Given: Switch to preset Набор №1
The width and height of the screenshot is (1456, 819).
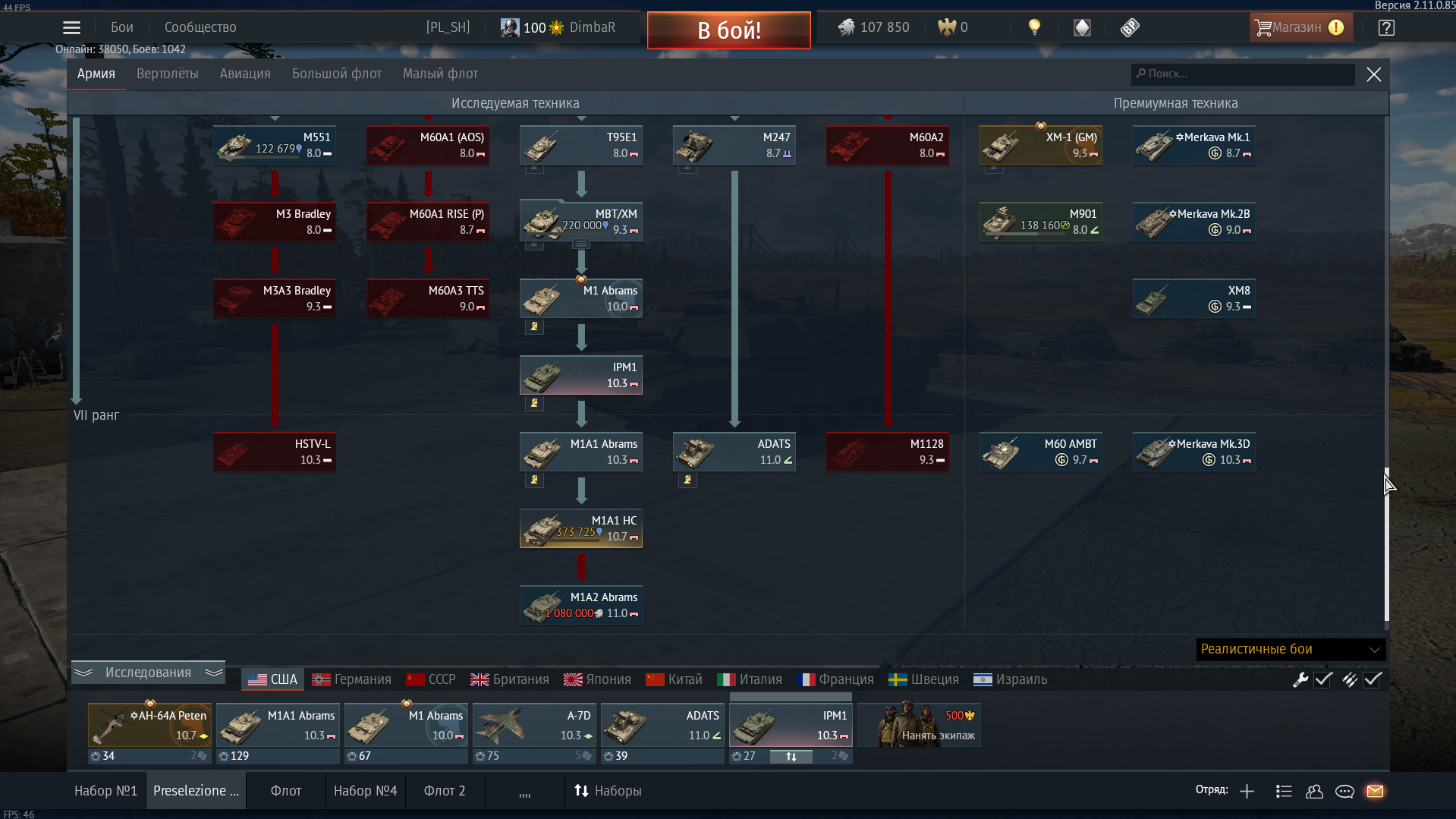Looking at the screenshot, I should coord(106,791).
